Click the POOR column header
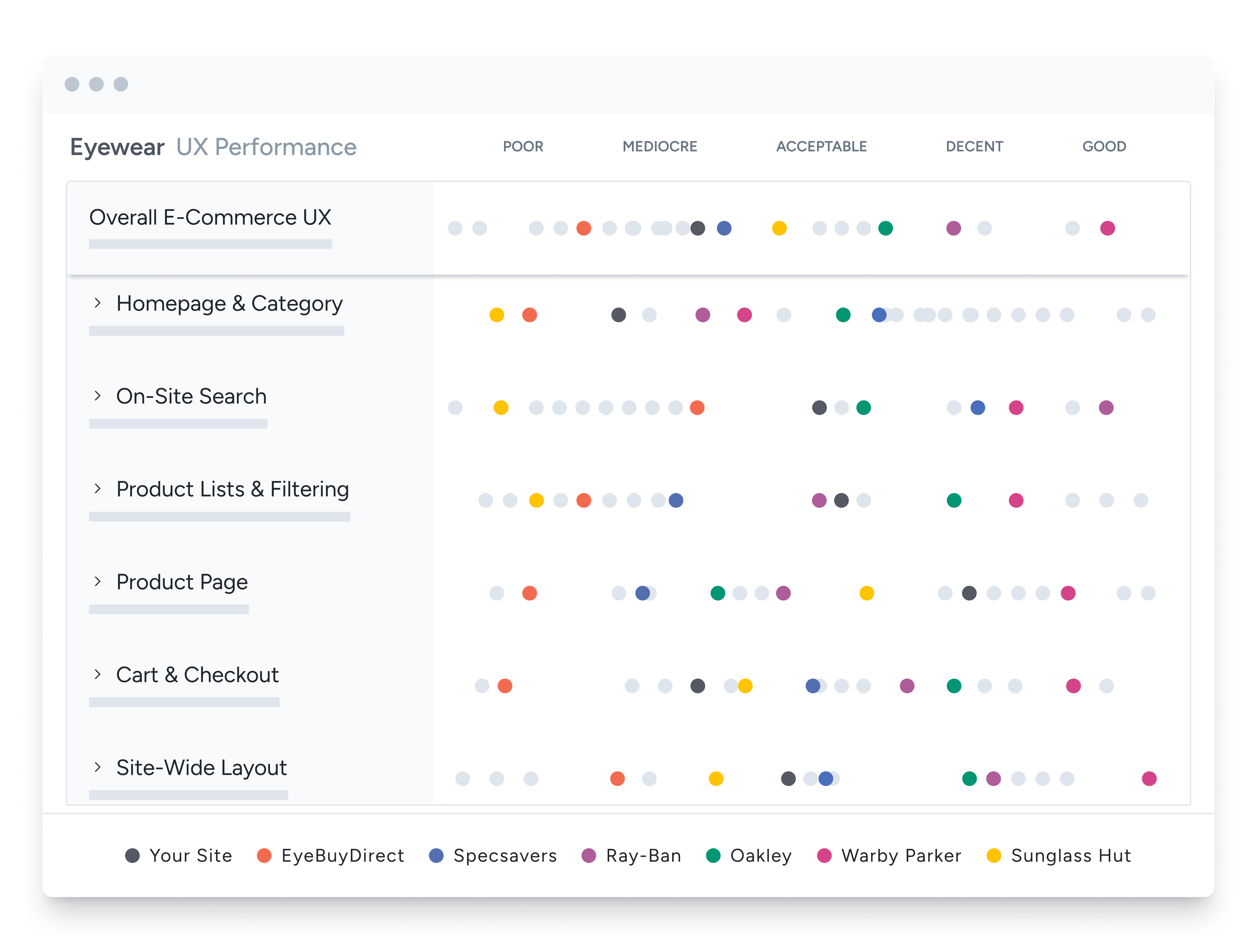The width and height of the screenshot is (1257, 952). pos(523,147)
